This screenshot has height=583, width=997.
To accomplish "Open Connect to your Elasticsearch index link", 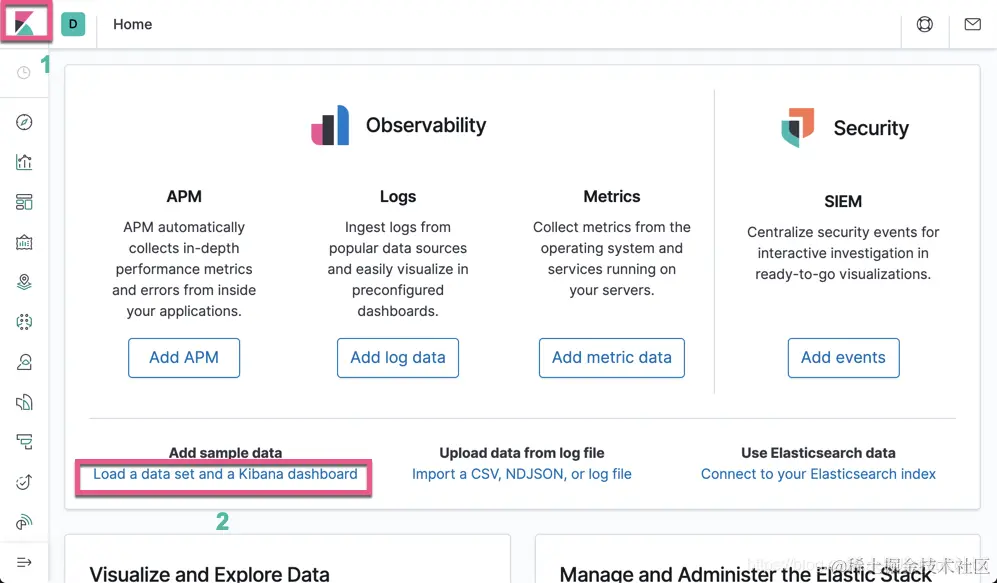I will (x=818, y=474).
